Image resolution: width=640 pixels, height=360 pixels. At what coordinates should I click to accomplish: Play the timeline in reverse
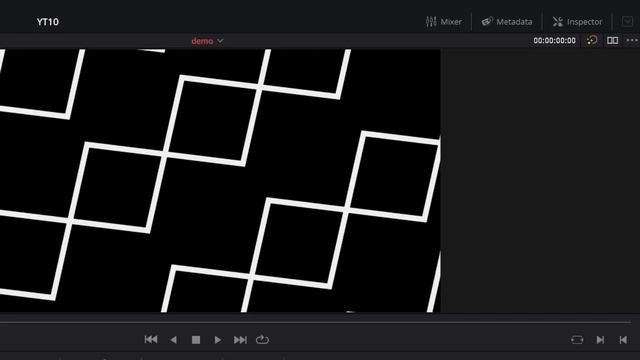click(x=173, y=340)
